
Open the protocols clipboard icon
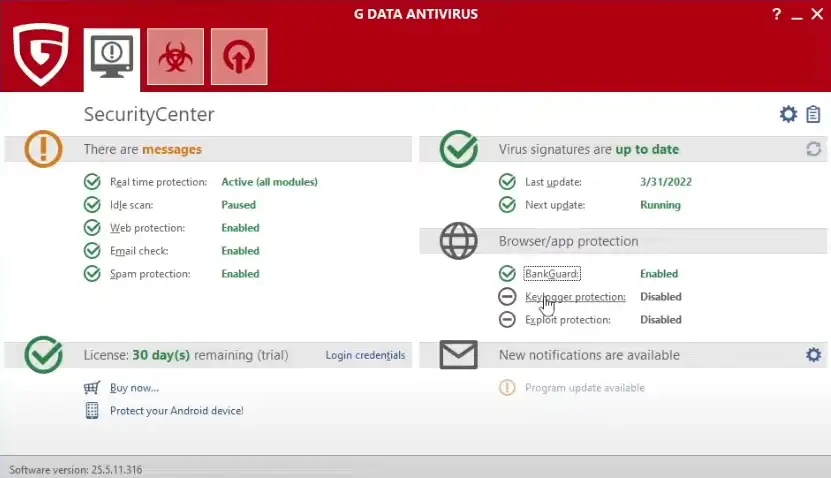pyautogui.click(x=813, y=115)
